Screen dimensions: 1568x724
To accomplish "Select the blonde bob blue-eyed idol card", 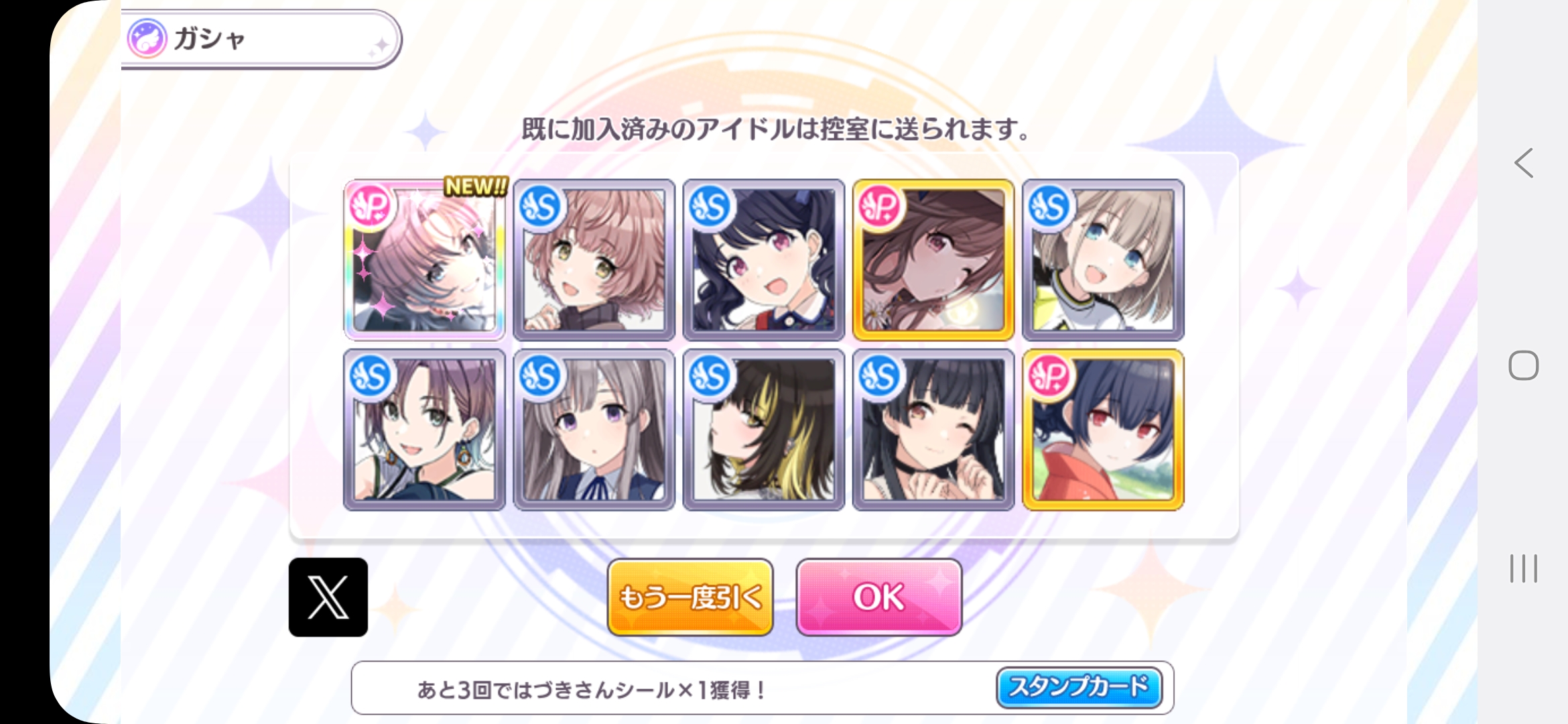I will 1103,260.
